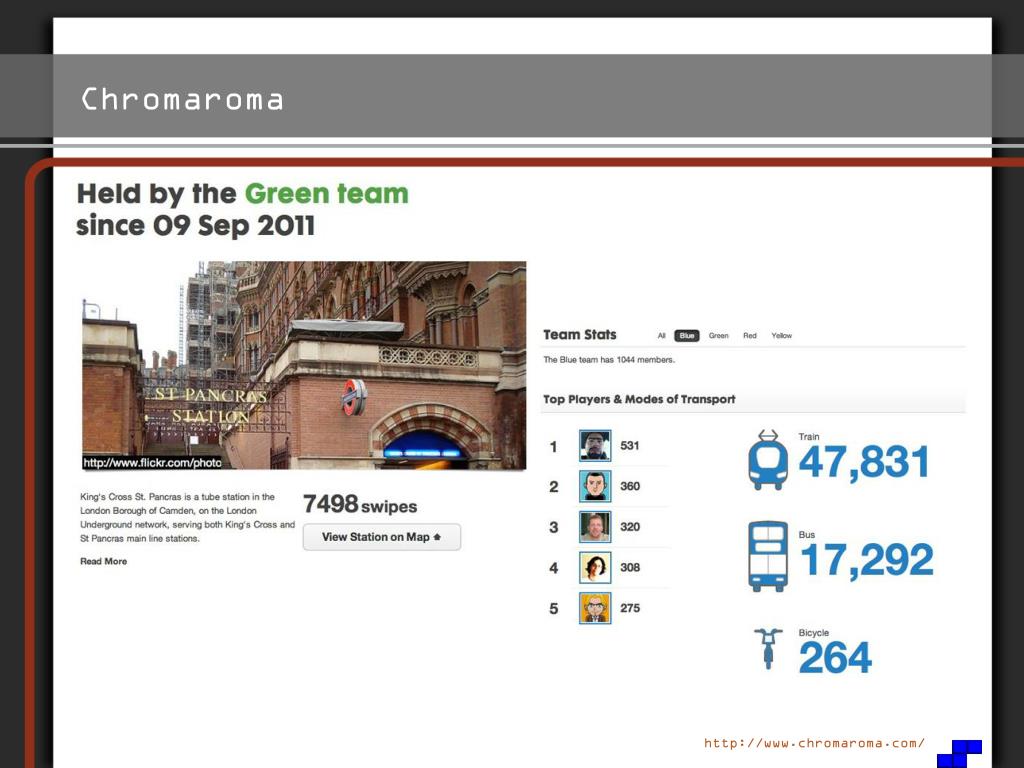Viewport: 1024px width, 768px height.
Task: Switch to the Green team stats tab
Action: [x=718, y=336]
